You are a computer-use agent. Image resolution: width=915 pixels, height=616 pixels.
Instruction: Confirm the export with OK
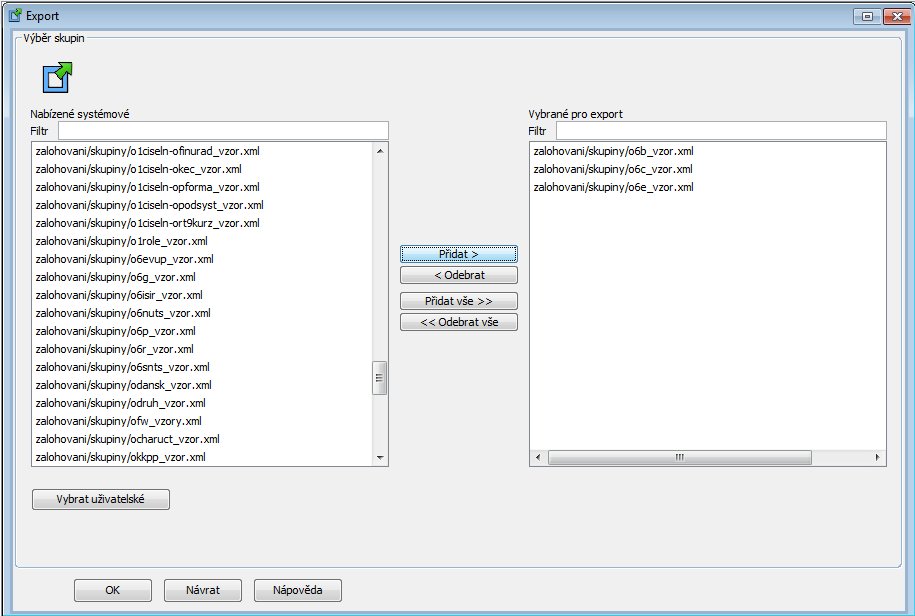pyautogui.click(x=113, y=590)
